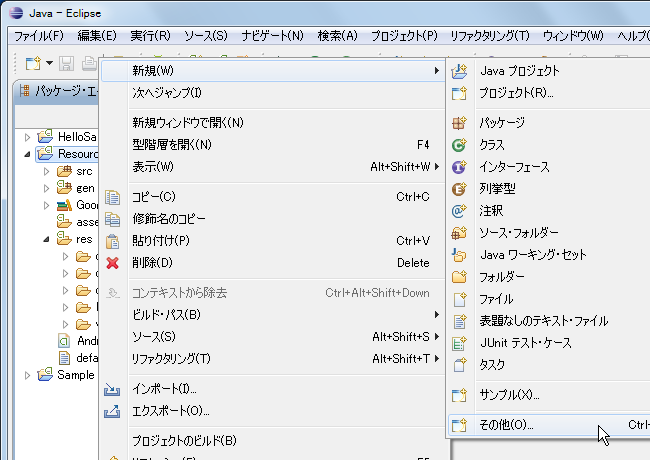
Task: Expand the Sample project node
Action: pos(27,375)
